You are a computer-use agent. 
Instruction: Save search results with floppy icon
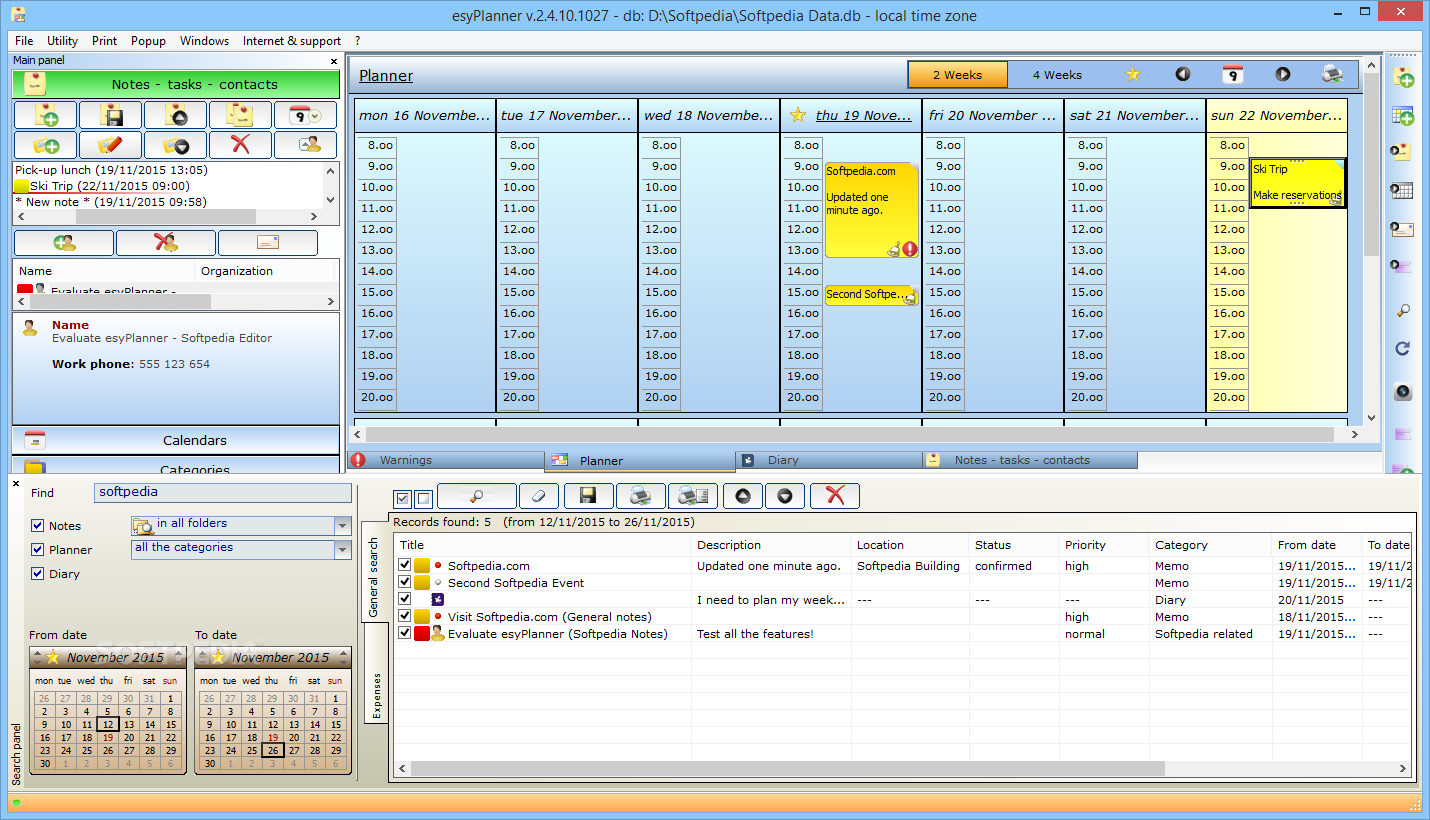pos(589,495)
